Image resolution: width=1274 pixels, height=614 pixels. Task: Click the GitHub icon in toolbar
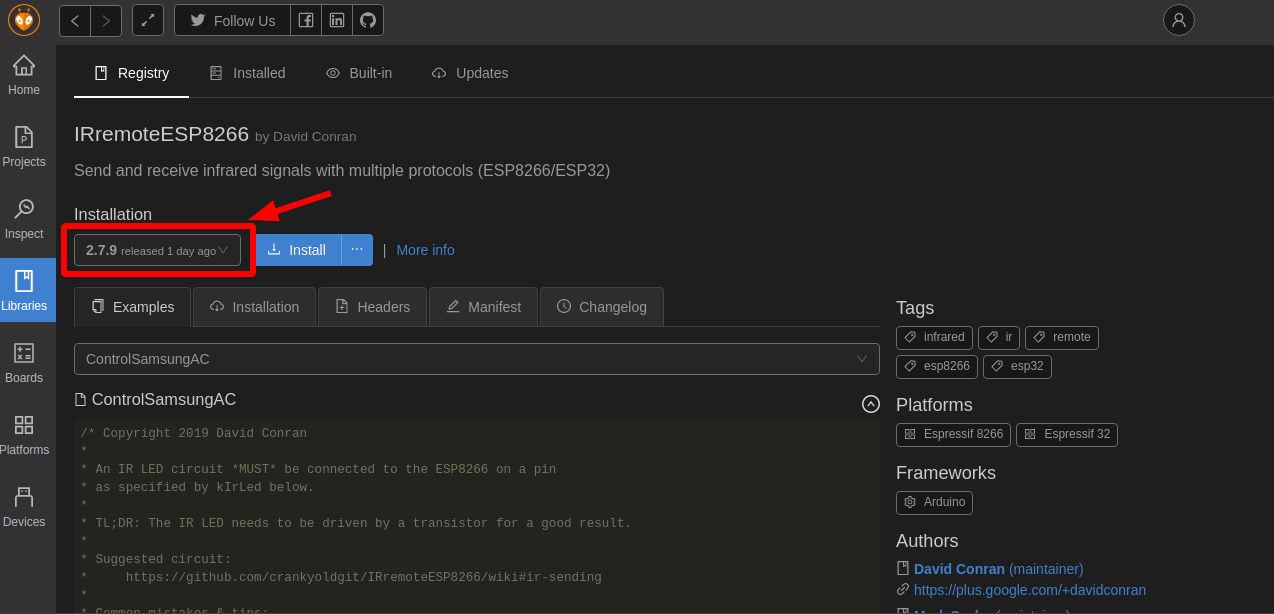pyautogui.click(x=368, y=20)
